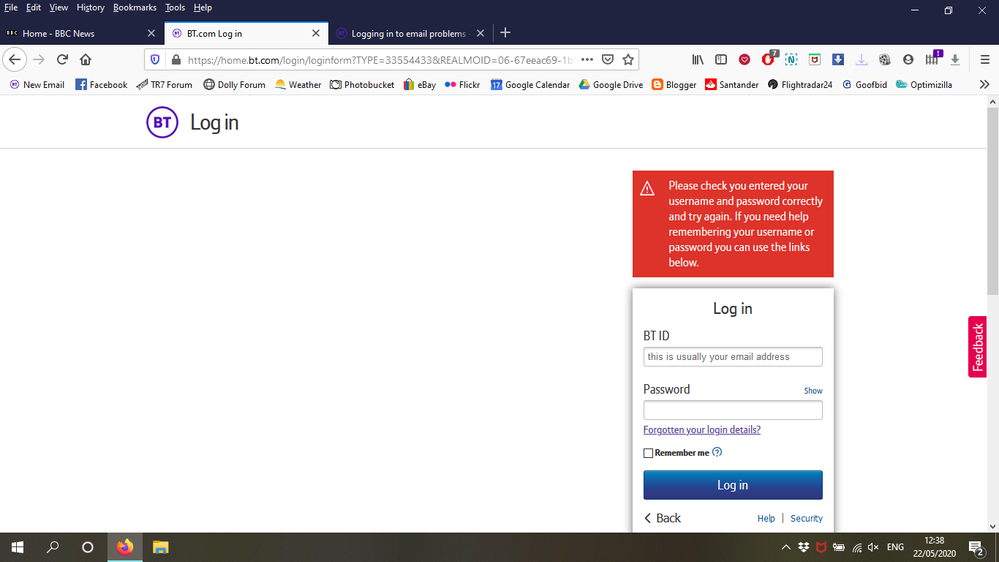Click Forgotten your login details link
The height and width of the screenshot is (562, 999).
click(702, 430)
